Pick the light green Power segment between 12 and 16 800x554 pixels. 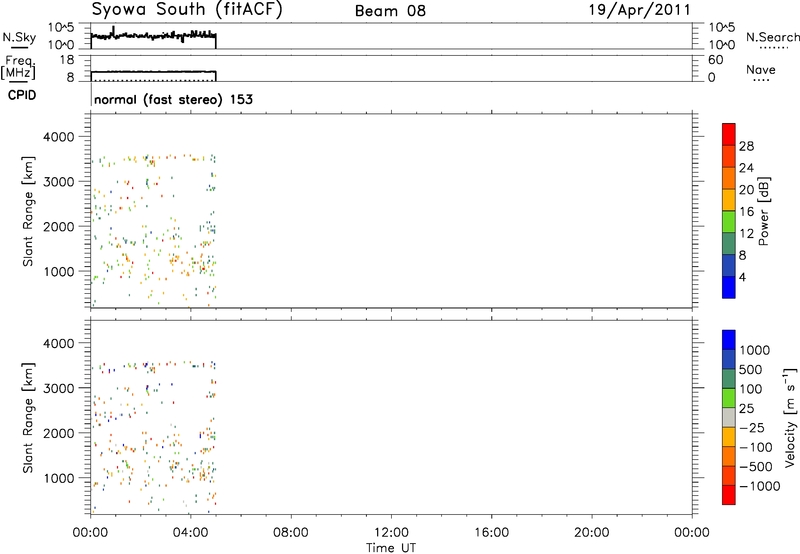(x=729, y=221)
